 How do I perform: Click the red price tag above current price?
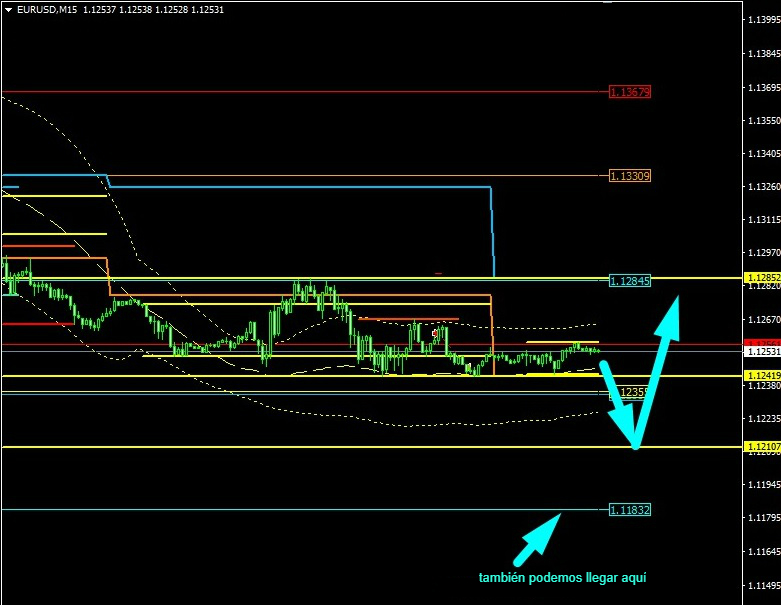[762, 343]
